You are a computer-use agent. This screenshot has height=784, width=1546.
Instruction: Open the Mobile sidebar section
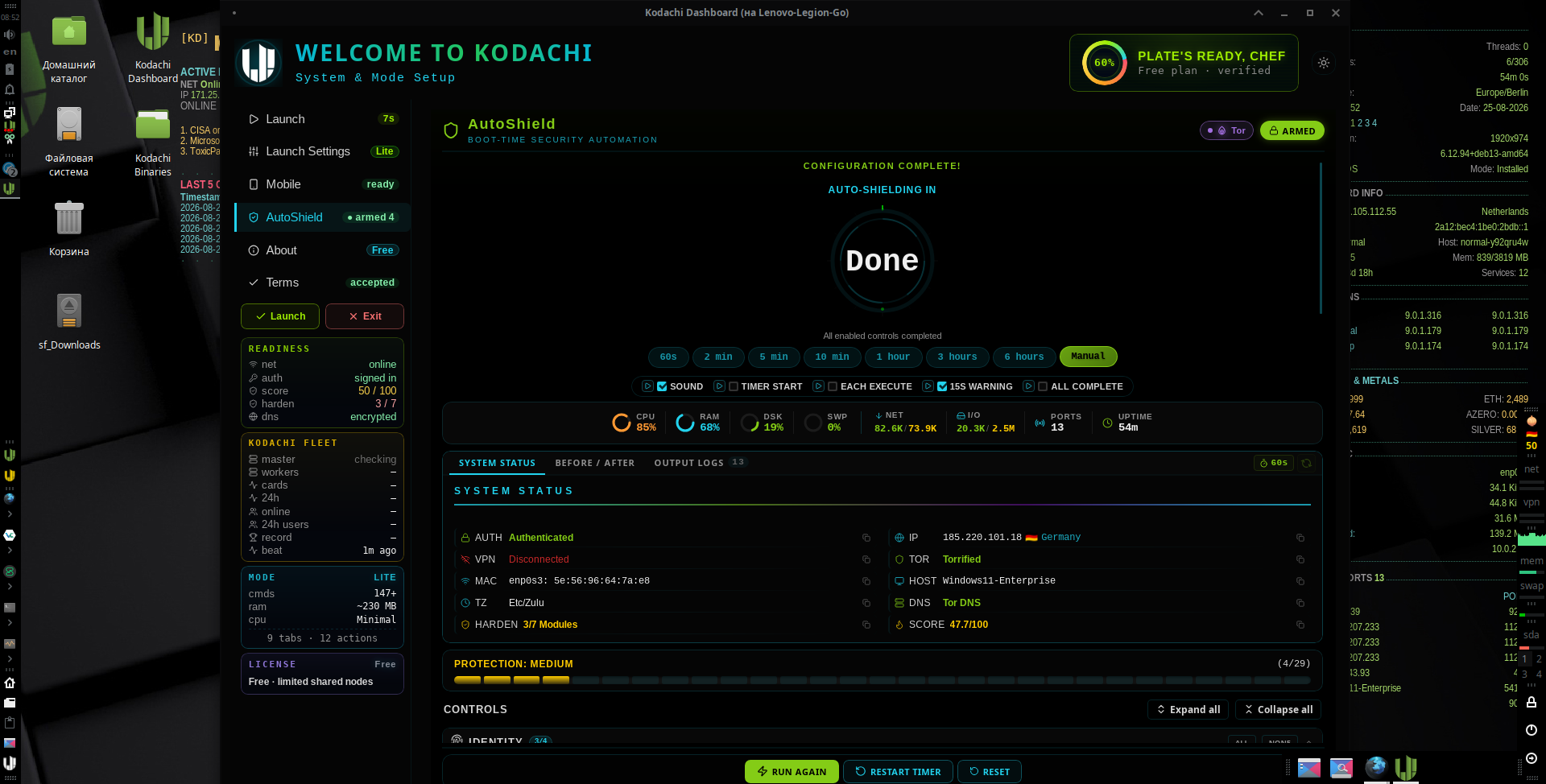click(323, 184)
